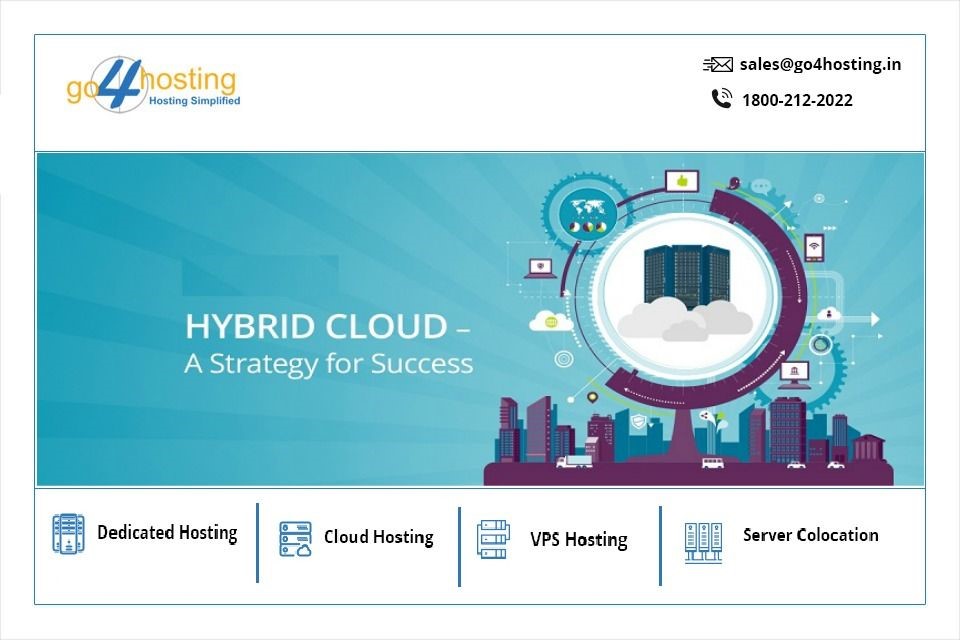The image size is (960, 640).
Task: Open the sales@go4hosting.in email link
Action: pyautogui.click(x=820, y=64)
